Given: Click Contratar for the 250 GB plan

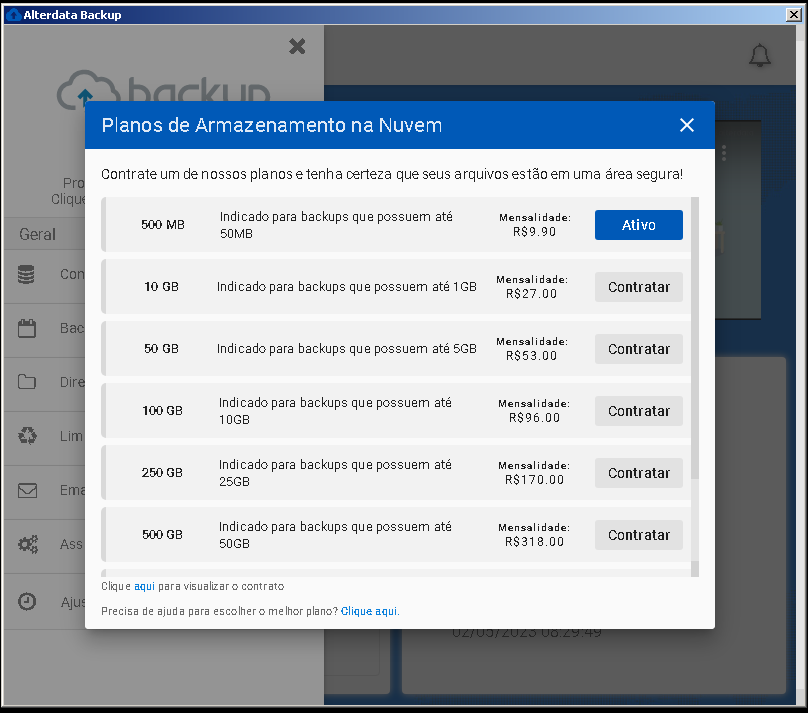Looking at the screenshot, I should [x=638, y=473].
